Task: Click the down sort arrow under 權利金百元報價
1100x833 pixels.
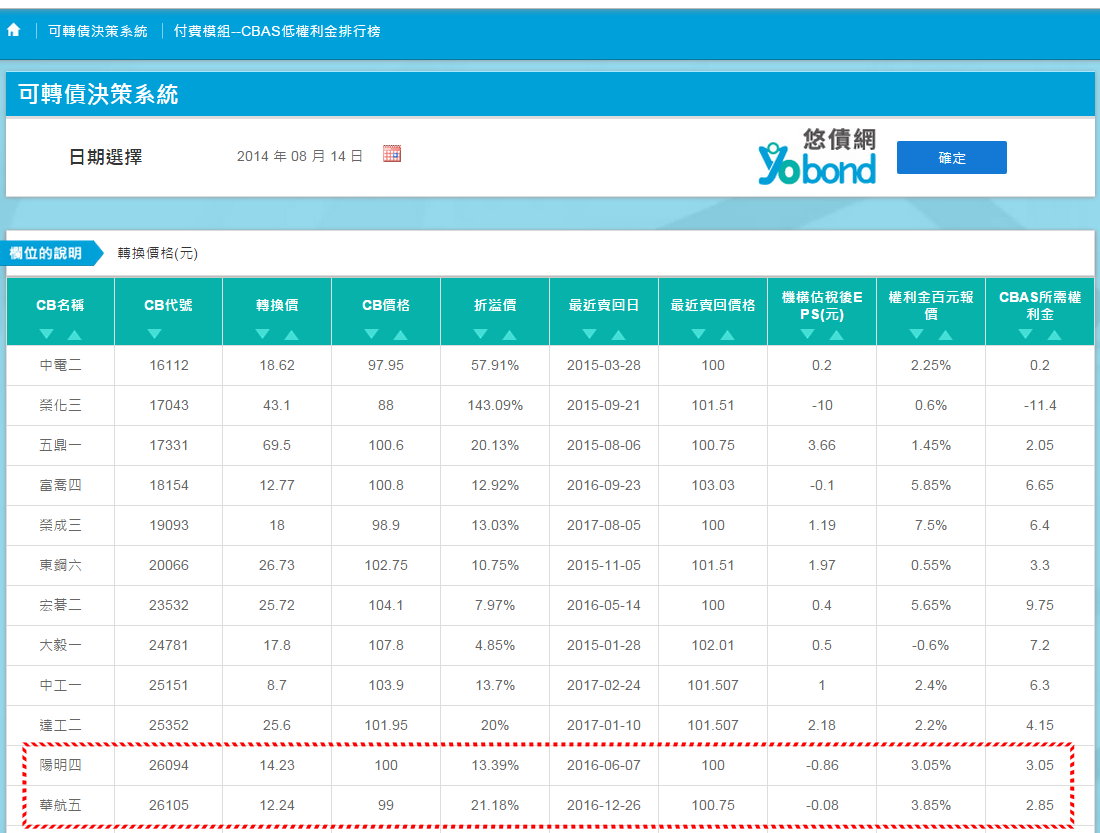Action: coord(916,334)
